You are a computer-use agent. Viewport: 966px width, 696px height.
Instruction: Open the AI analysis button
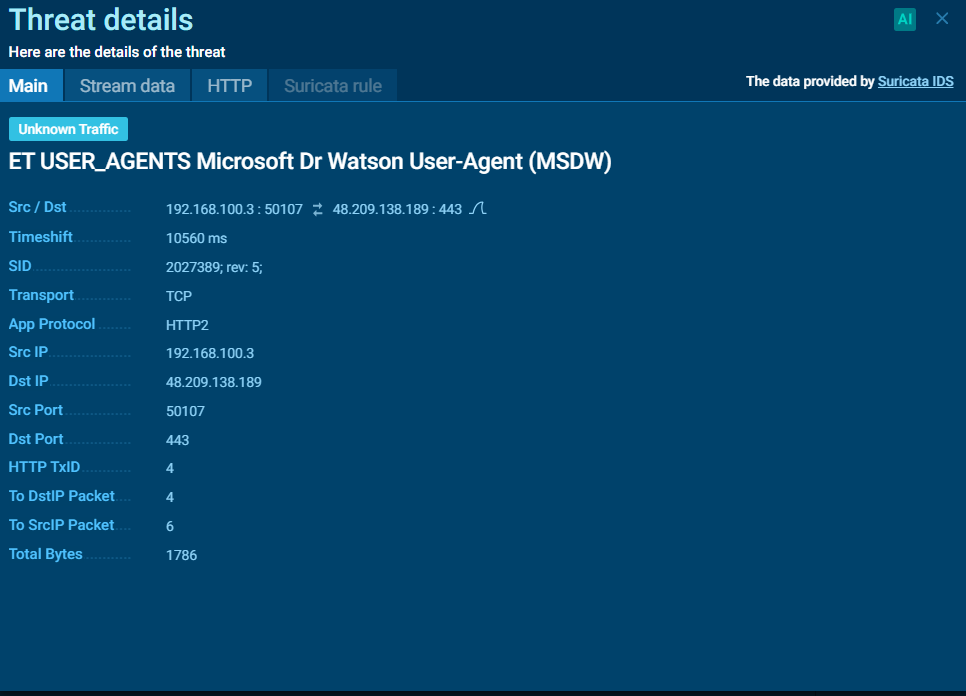tap(904, 19)
